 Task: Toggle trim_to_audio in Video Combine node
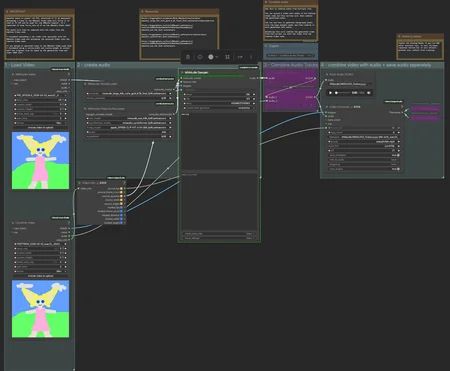364,160
